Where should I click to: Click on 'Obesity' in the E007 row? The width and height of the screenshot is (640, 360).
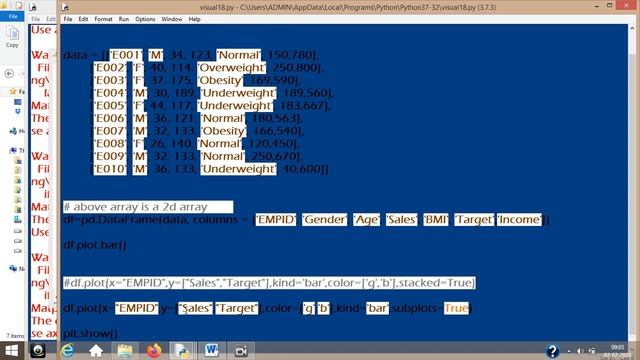[x=223, y=131]
